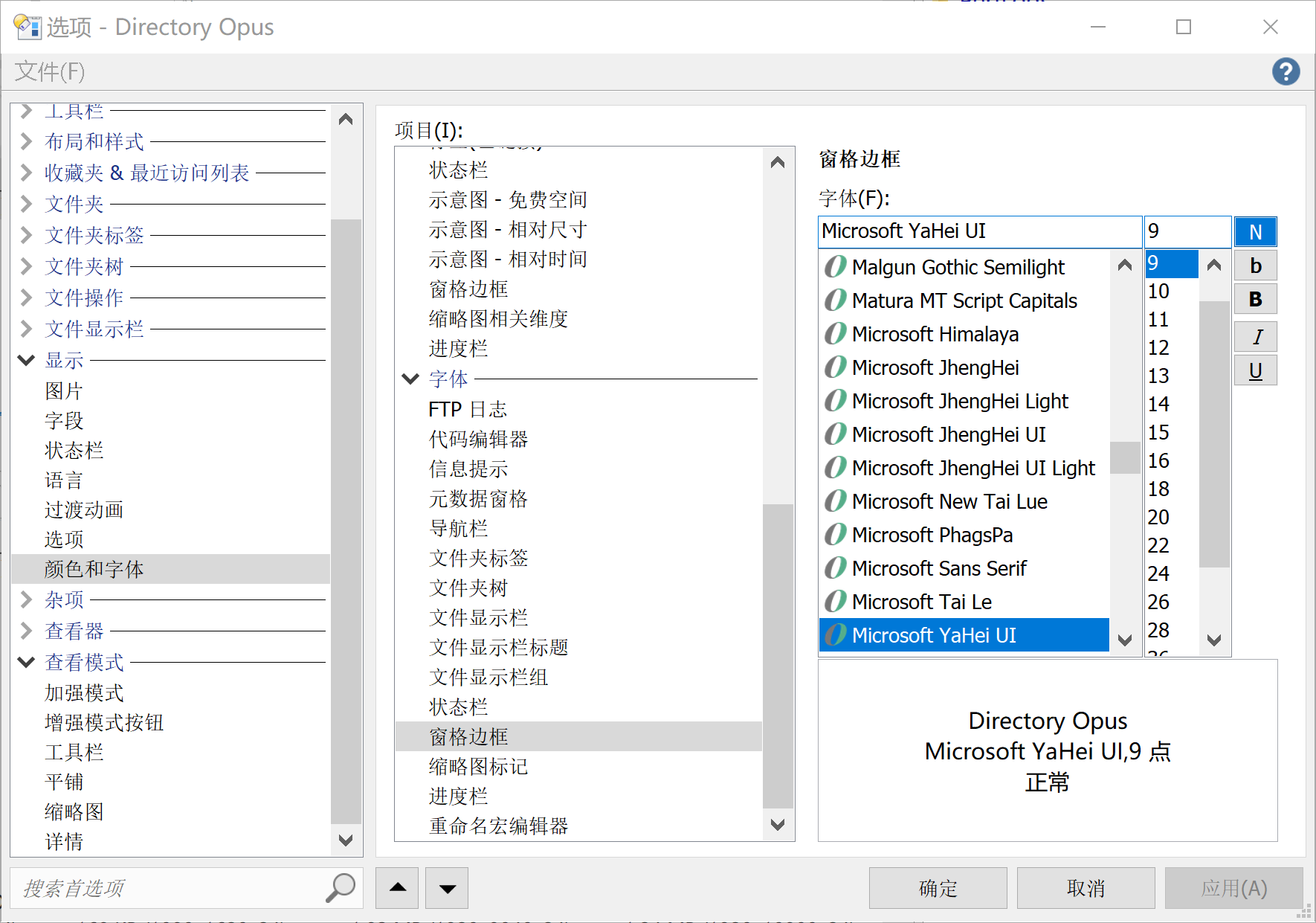The height and width of the screenshot is (923, 1316).
Task: Select 语言 option page
Action: pyautogui.click(x=64, y=480)
